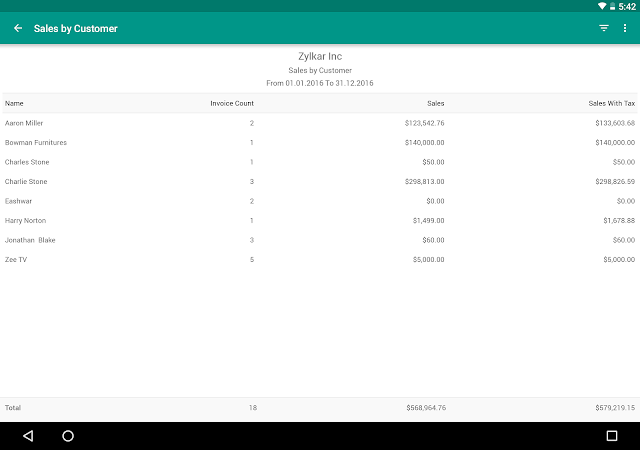
Task: Sort by the Name column header
Action: pyautogui.click(x=14, y=103)
